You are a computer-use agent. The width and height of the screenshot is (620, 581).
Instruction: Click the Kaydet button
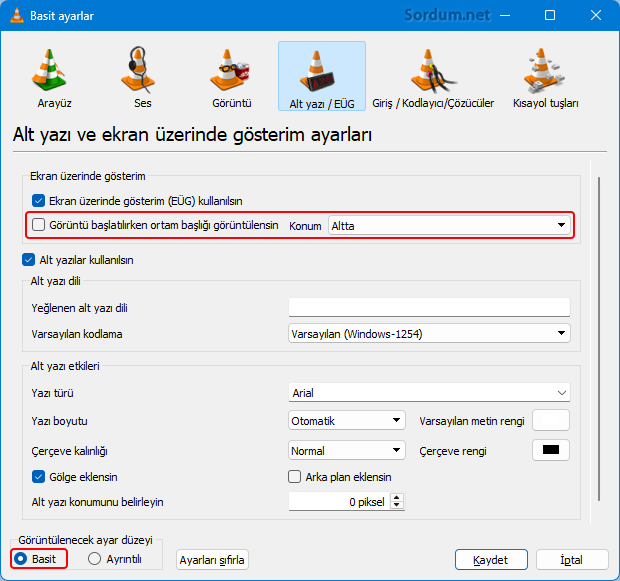coord(491,560)
